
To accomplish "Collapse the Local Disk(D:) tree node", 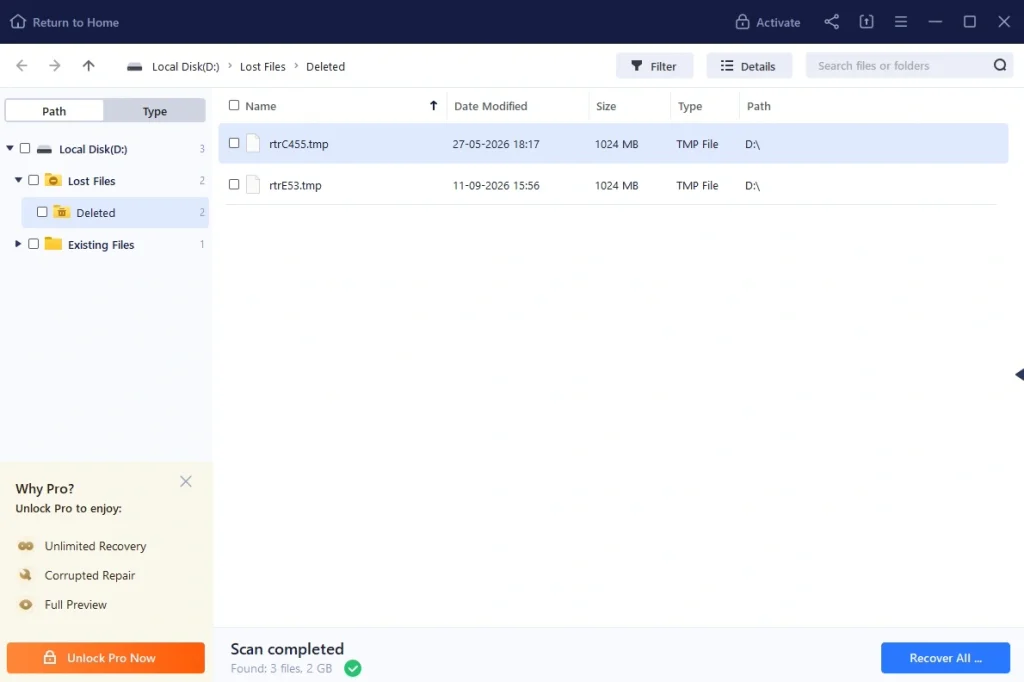I will point(10,148).
